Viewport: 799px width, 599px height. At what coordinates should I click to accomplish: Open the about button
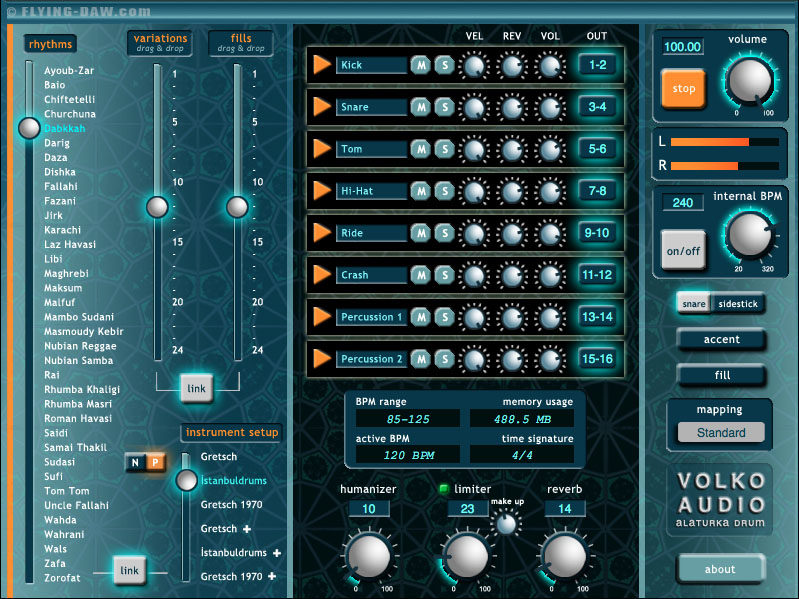click(x=720, y=569)
